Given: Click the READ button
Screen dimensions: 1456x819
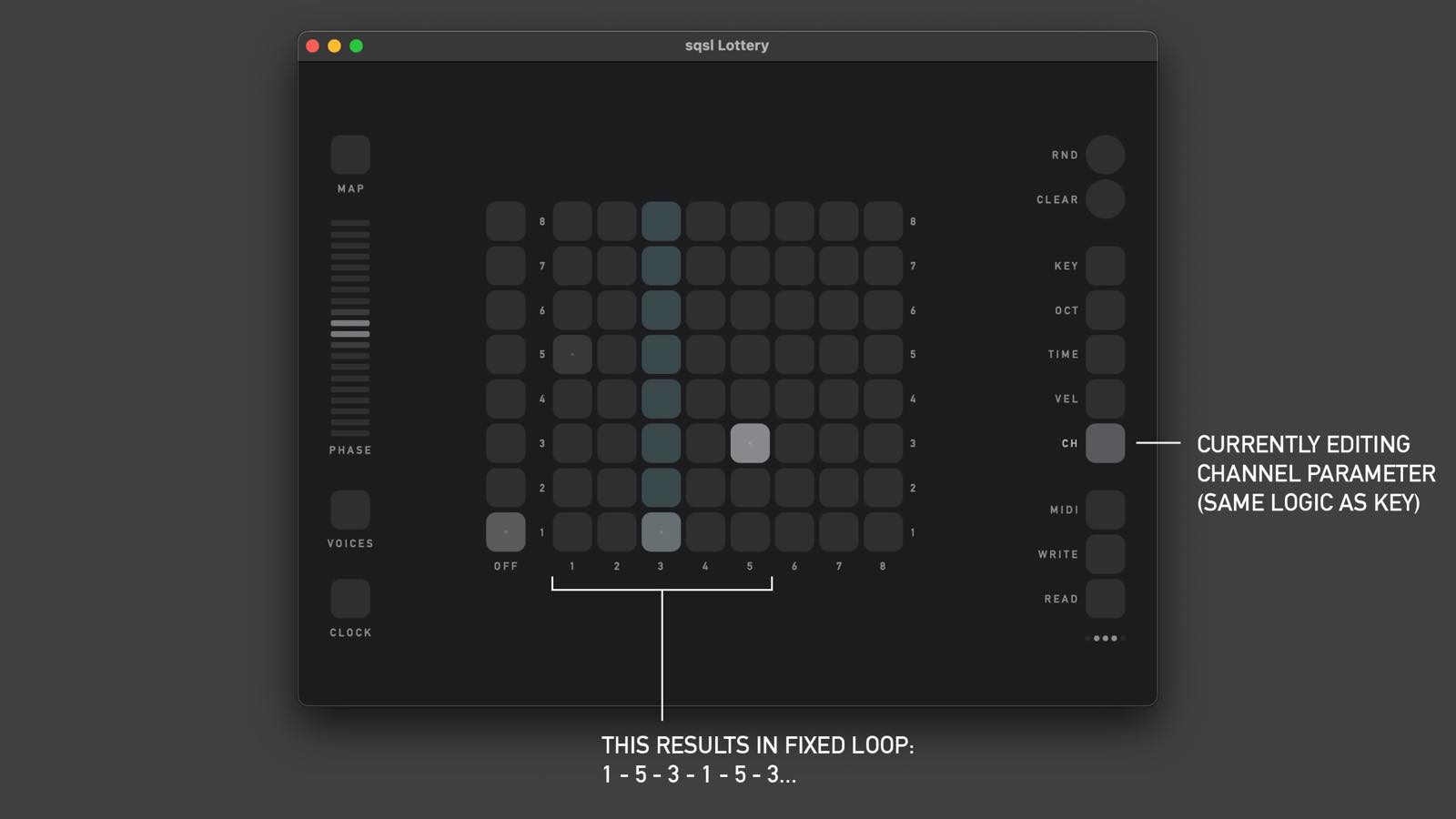Looking at the screenshot, I should pos(1105,599).
